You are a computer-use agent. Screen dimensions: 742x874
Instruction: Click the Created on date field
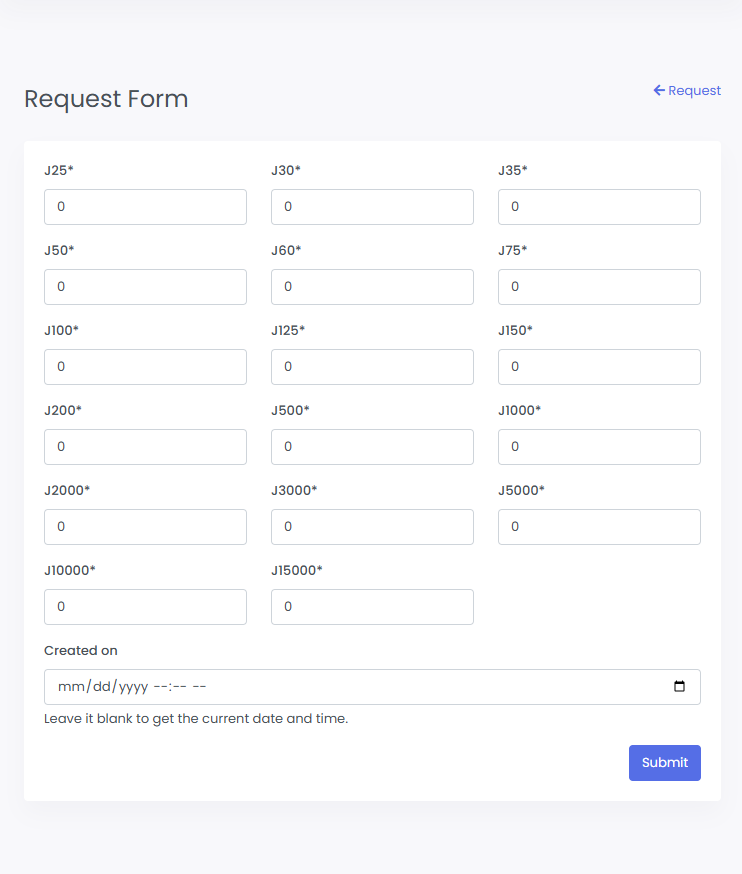[350, 687]
